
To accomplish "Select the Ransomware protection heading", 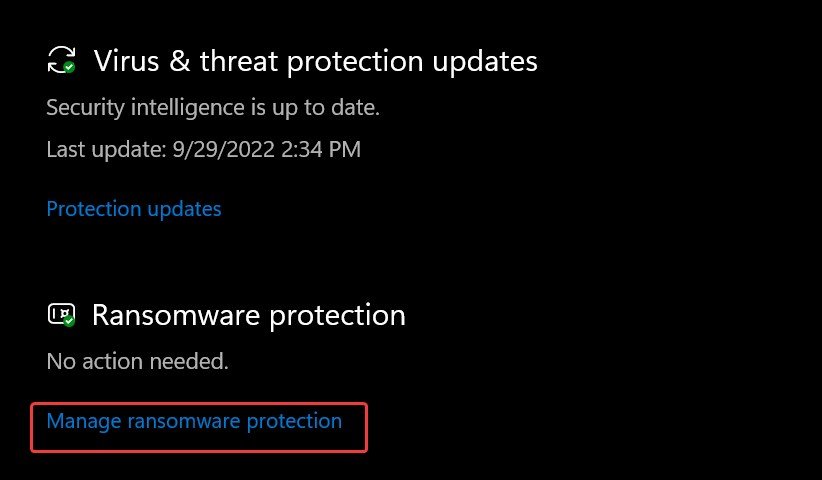I will click(x=248, y=315).
